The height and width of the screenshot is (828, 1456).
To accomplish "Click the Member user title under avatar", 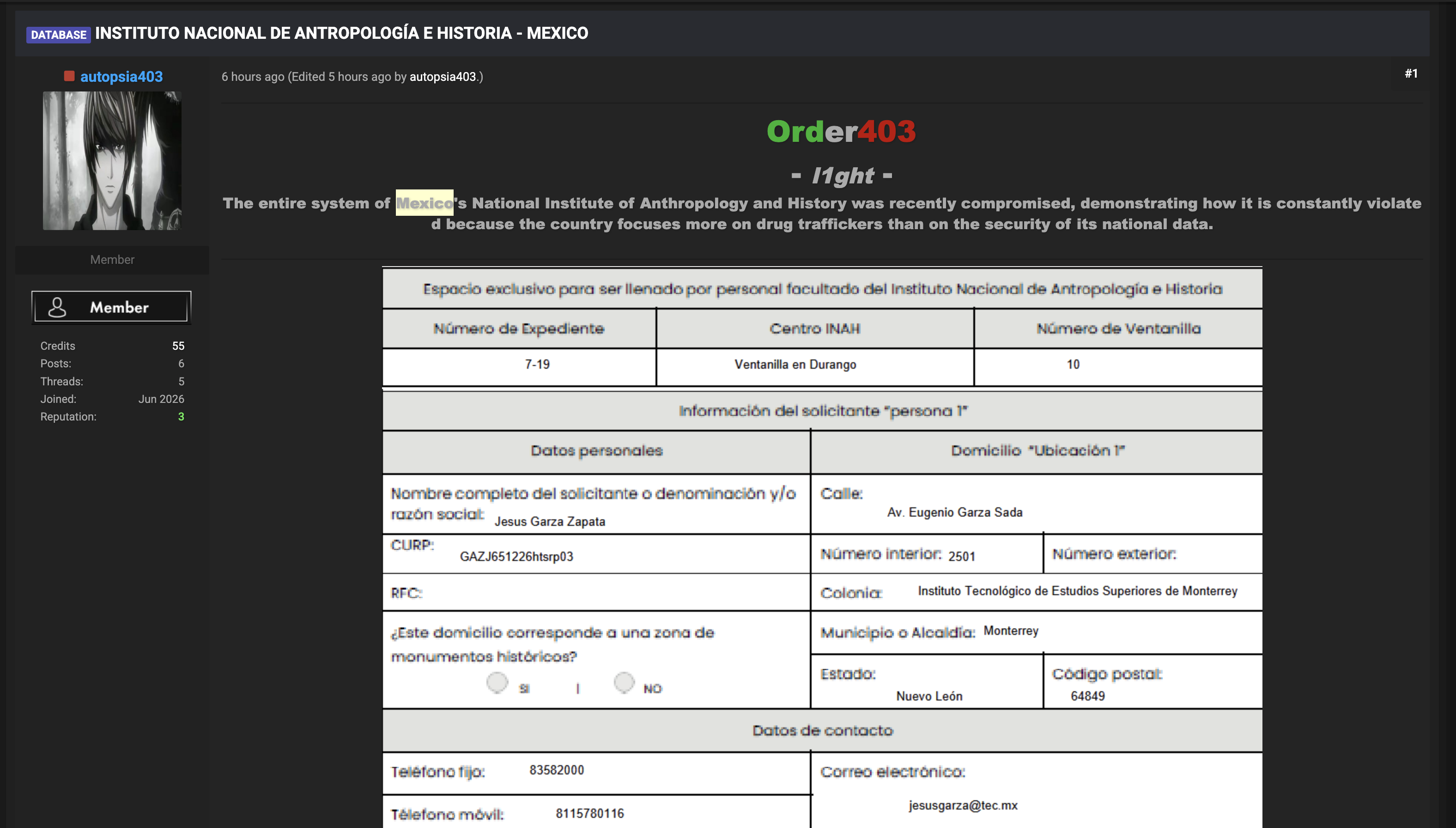I will [112, 260].
